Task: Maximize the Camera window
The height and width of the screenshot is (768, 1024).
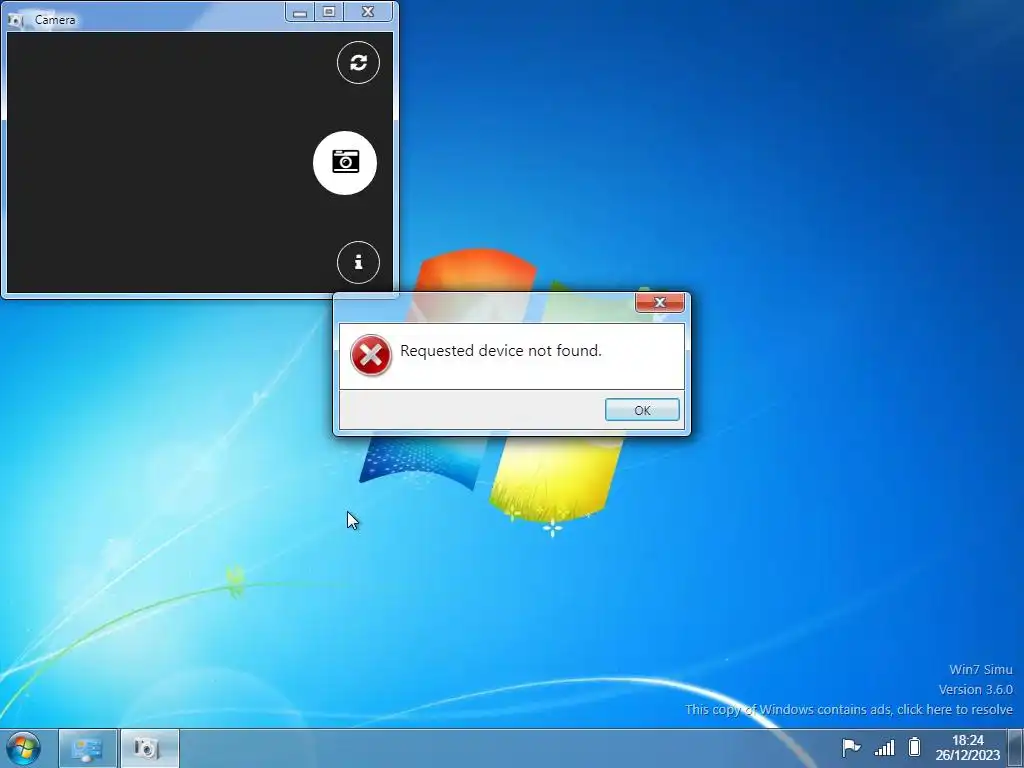Action: [328, 12]
